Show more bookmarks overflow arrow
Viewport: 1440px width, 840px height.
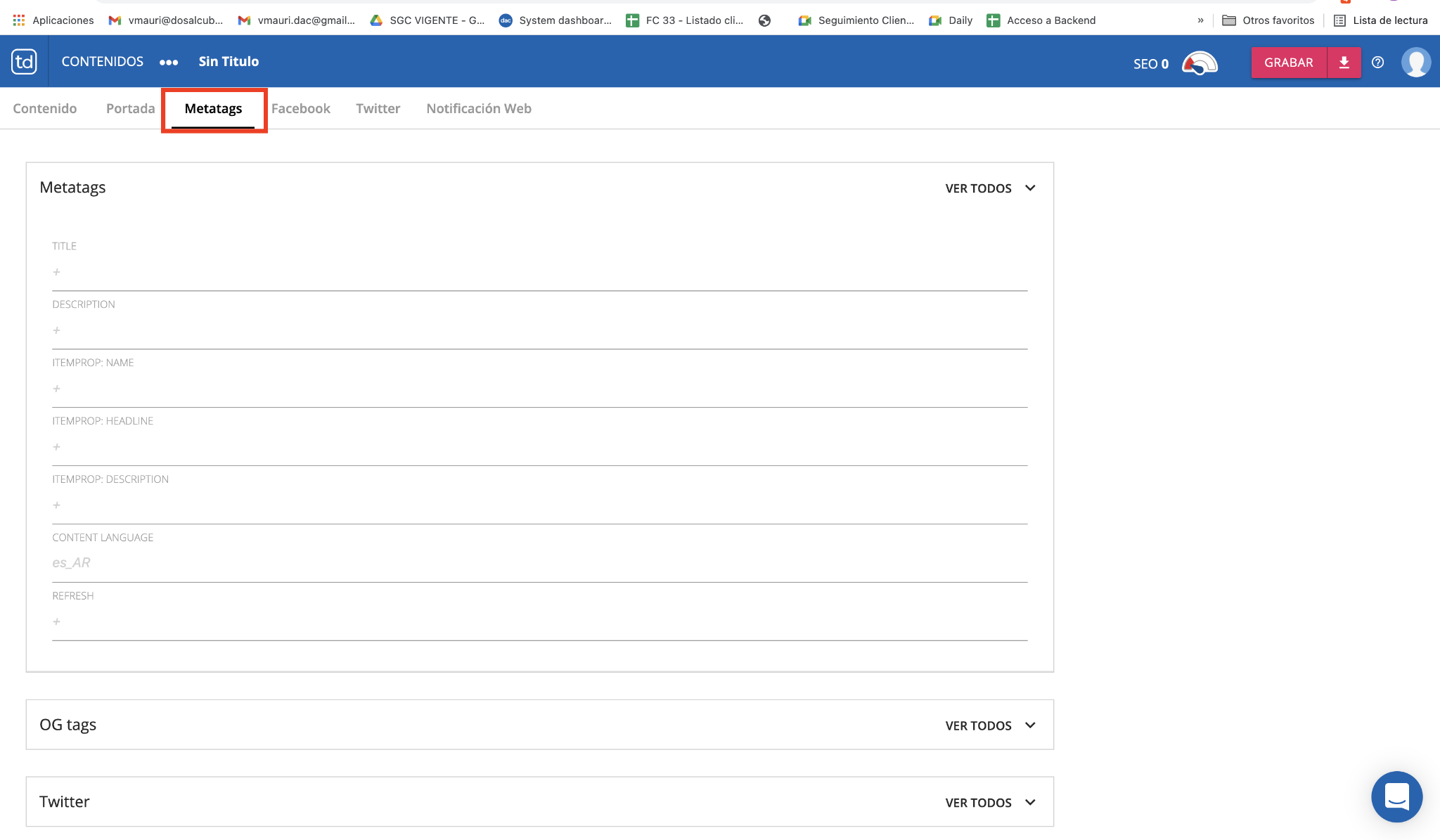click(x=1200, y=20)
